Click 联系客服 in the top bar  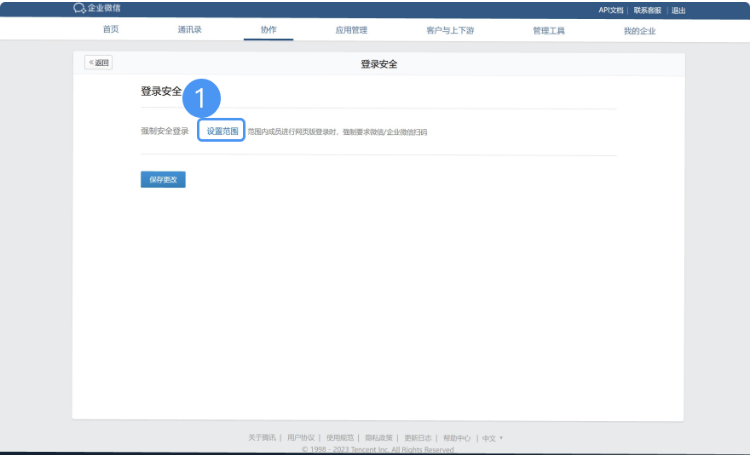pyautogui.click(x=647, y=10)
